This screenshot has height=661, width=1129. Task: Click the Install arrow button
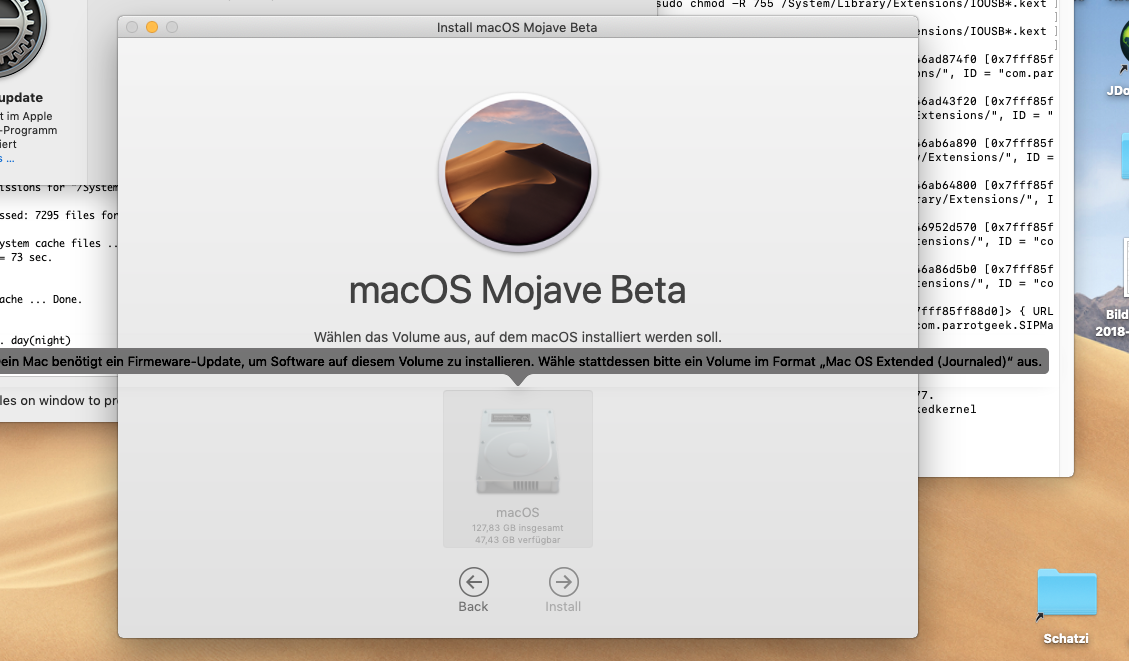pos(563,582)
